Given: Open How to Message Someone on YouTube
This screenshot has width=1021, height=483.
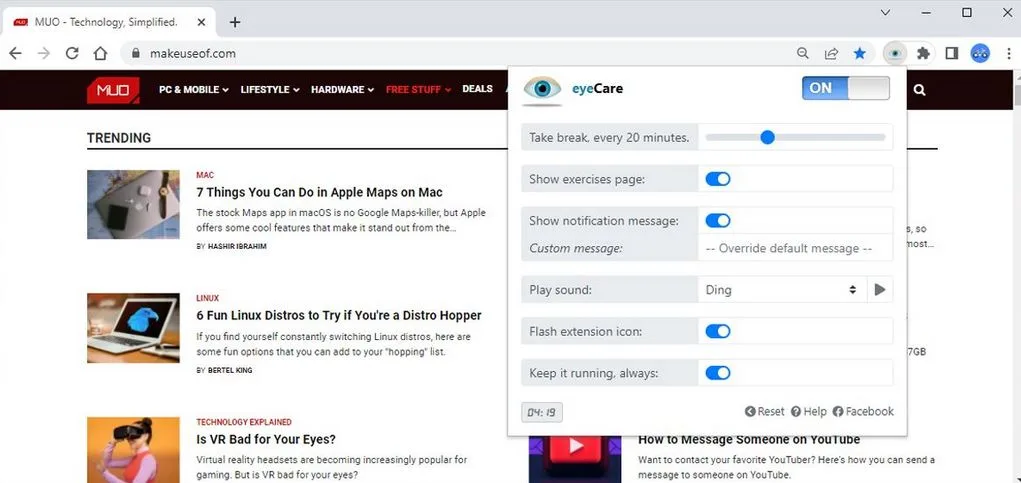Looking at the screenshot, I should tap(749, 439).
